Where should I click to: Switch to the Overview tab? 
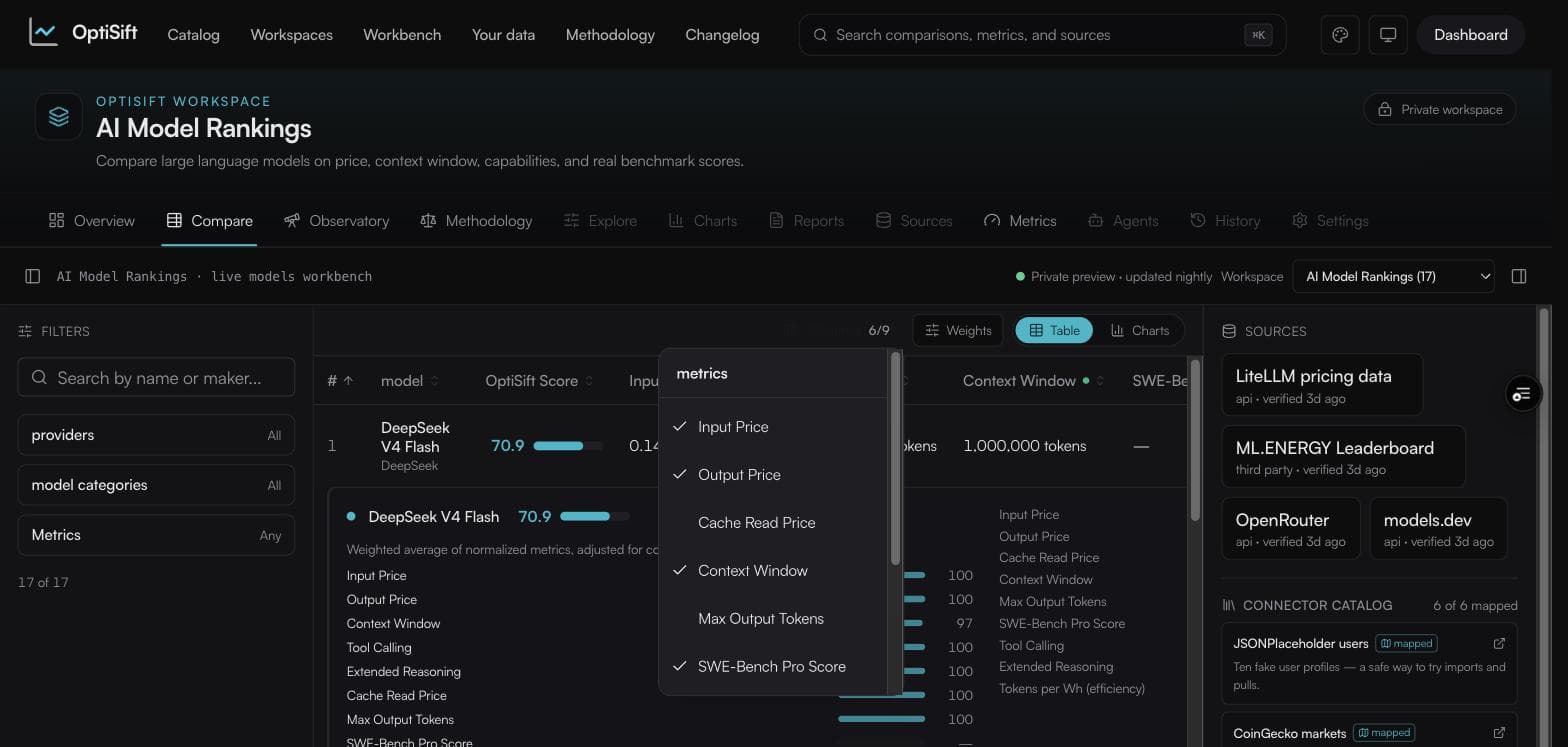92,221
